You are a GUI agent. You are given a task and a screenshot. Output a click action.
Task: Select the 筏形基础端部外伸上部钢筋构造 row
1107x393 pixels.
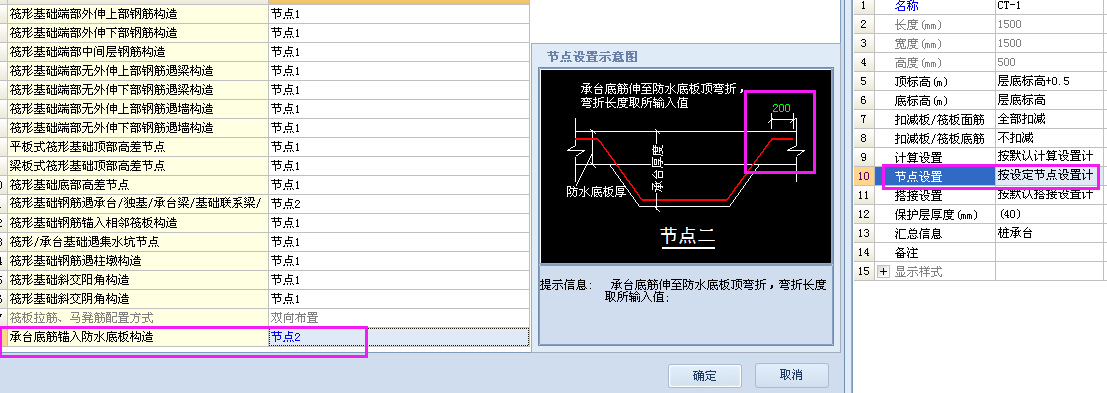pos(265,14)
